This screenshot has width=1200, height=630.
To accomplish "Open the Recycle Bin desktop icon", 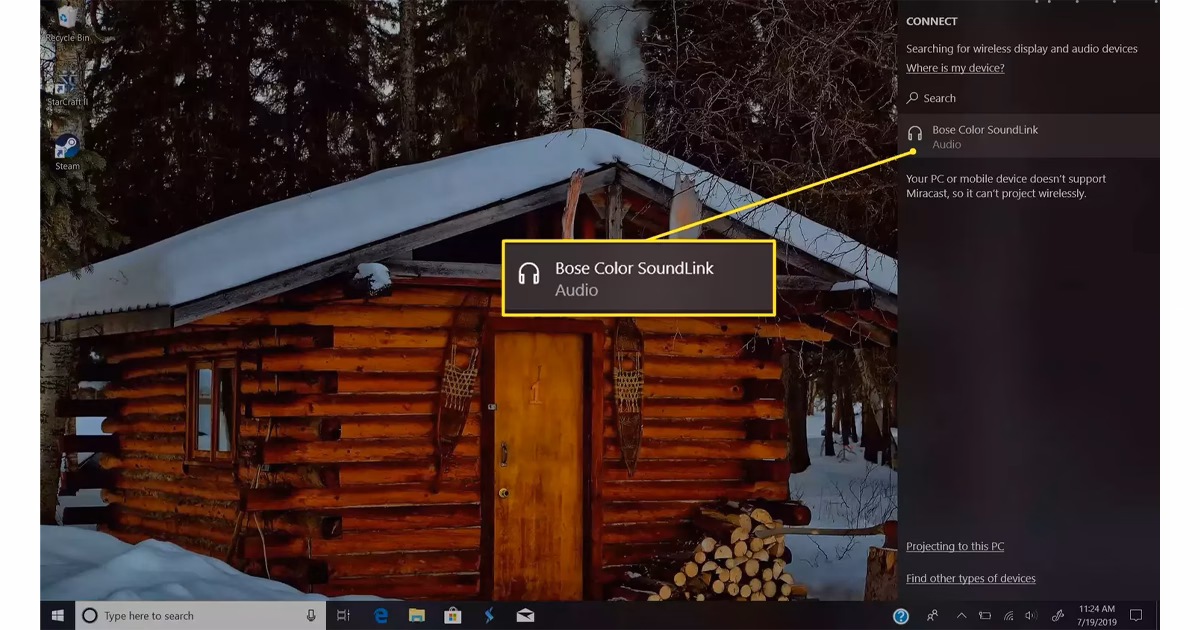I will tap(68, 23).
